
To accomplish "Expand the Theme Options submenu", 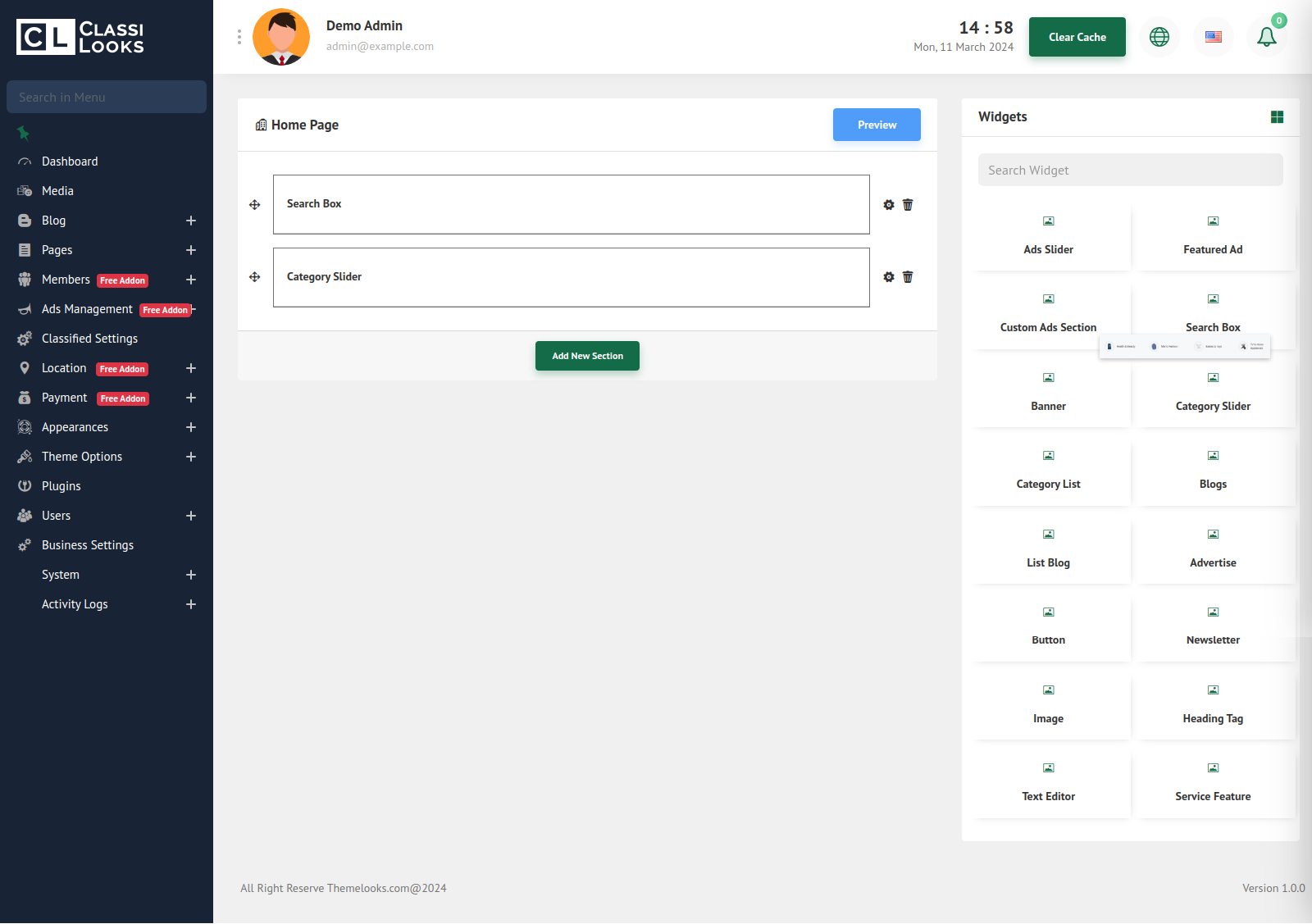I will 191,457.
